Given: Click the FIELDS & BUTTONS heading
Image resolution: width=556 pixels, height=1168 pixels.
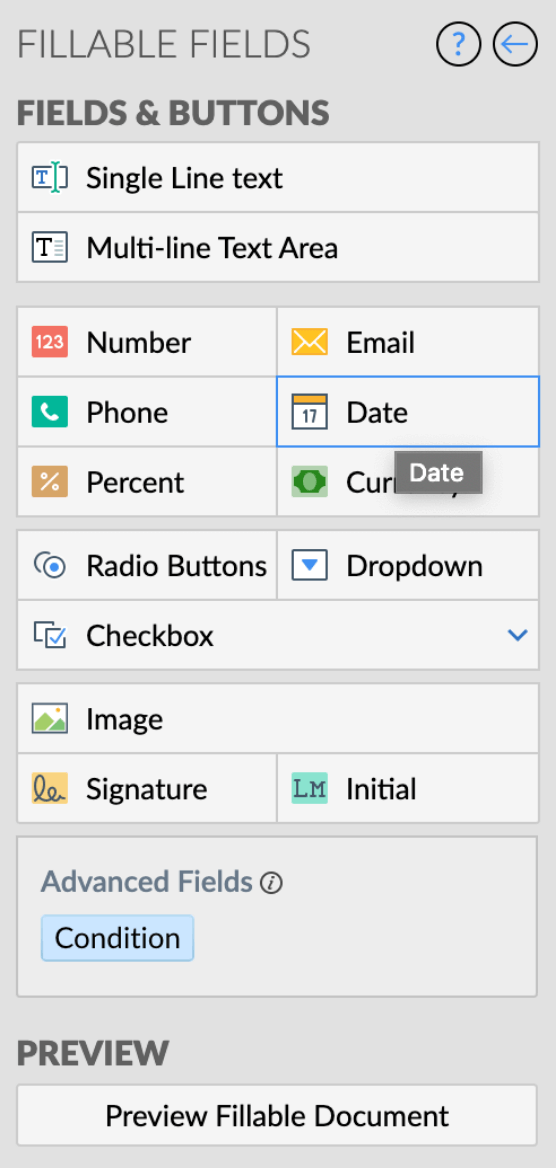Looking at the screenshot, I should click(x=173, y=113).
